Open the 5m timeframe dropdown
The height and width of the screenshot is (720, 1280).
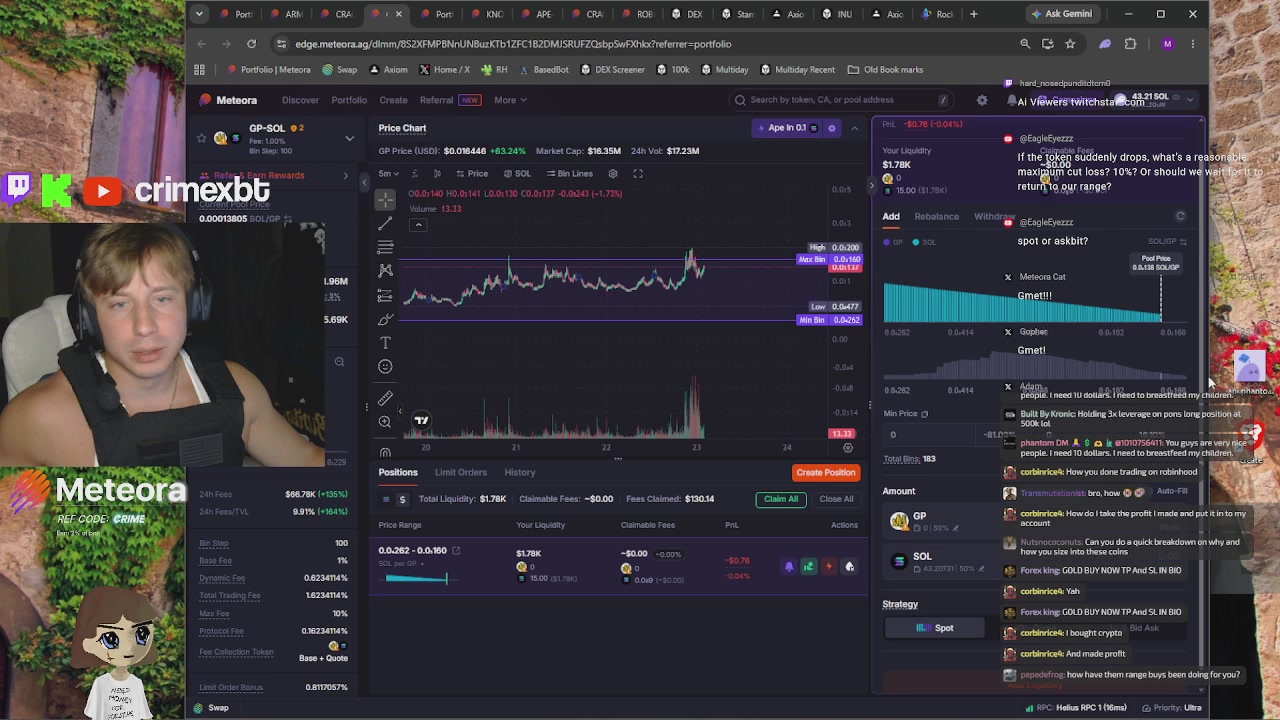(388, 174)
